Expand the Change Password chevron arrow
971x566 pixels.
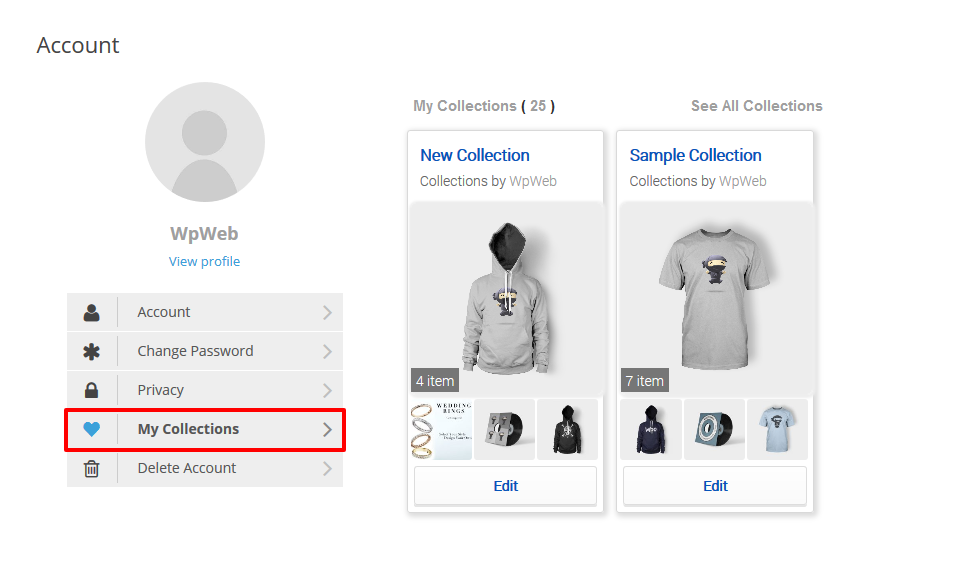[x=327, y=351]
